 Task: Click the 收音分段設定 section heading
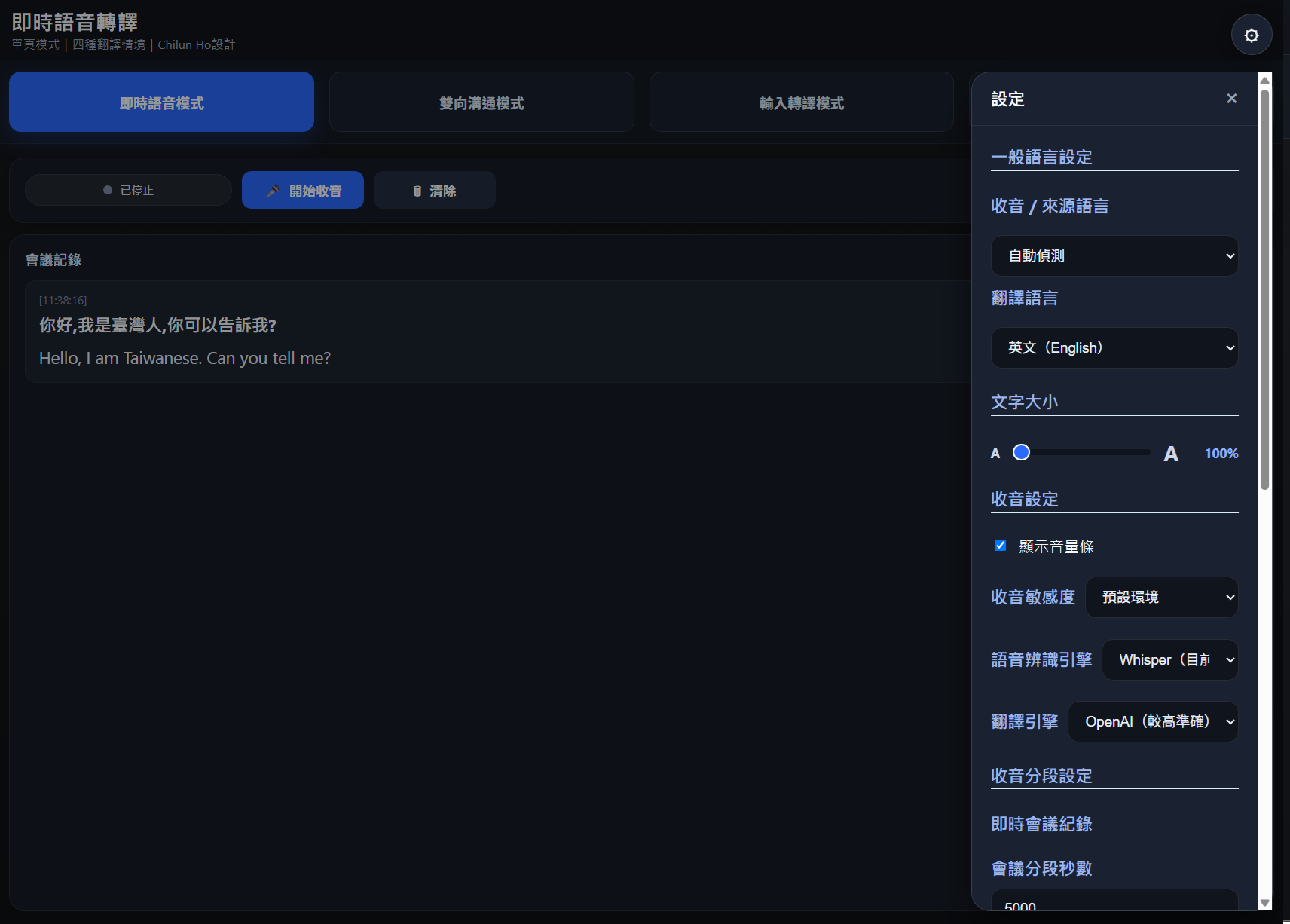(x=1041, y=776)
